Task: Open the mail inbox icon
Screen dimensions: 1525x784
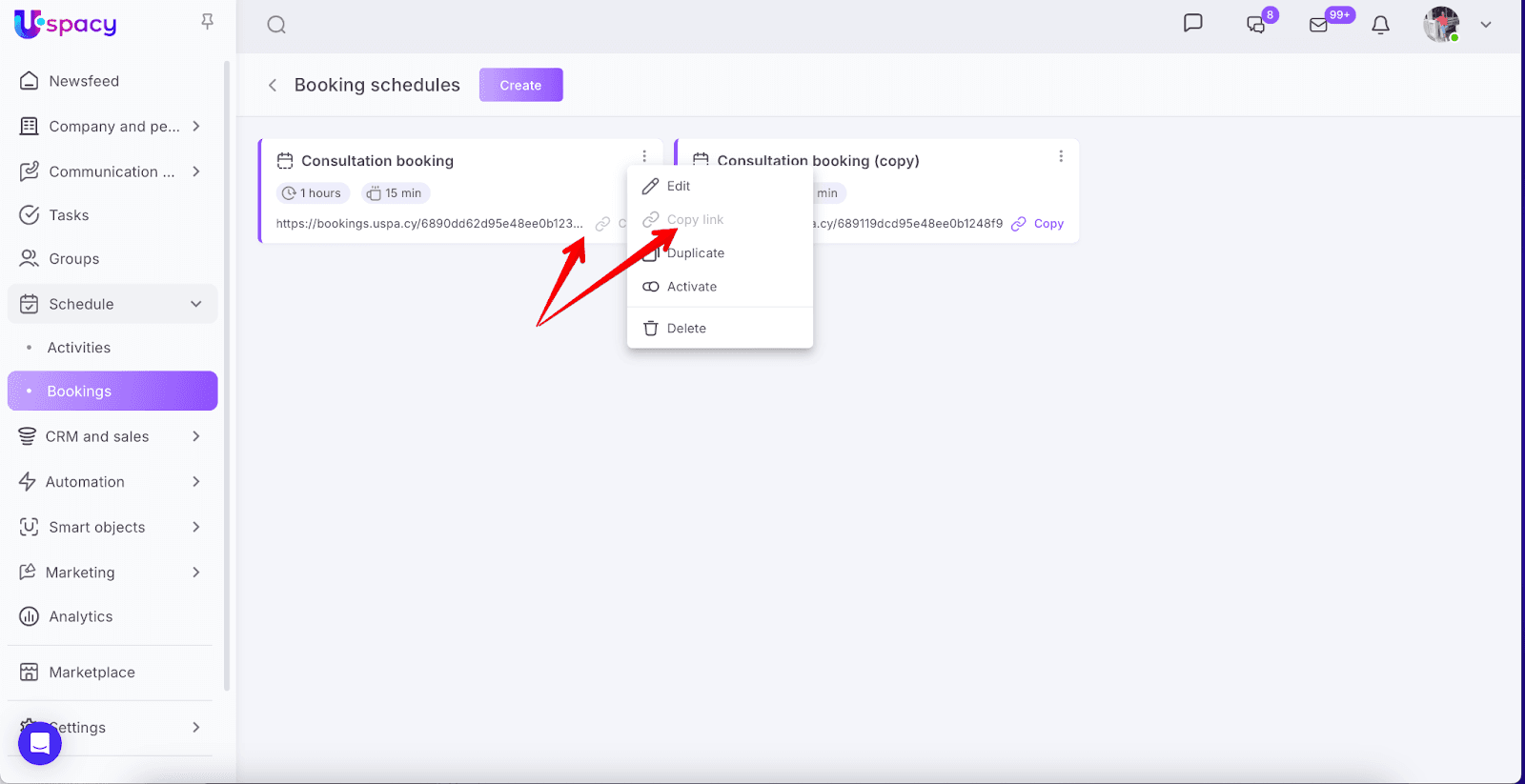Action: [x=1319, y=25]
